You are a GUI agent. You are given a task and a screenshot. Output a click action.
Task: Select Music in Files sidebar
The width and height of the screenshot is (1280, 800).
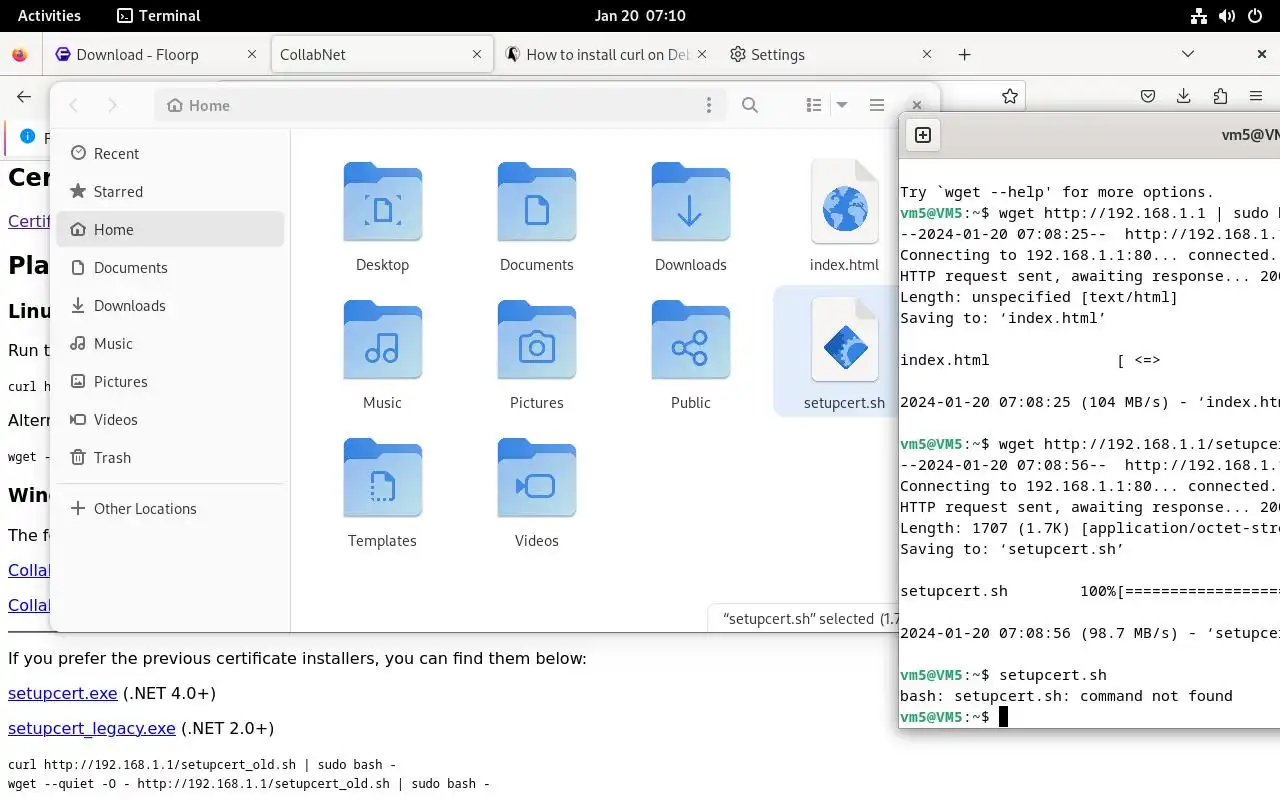170,343
